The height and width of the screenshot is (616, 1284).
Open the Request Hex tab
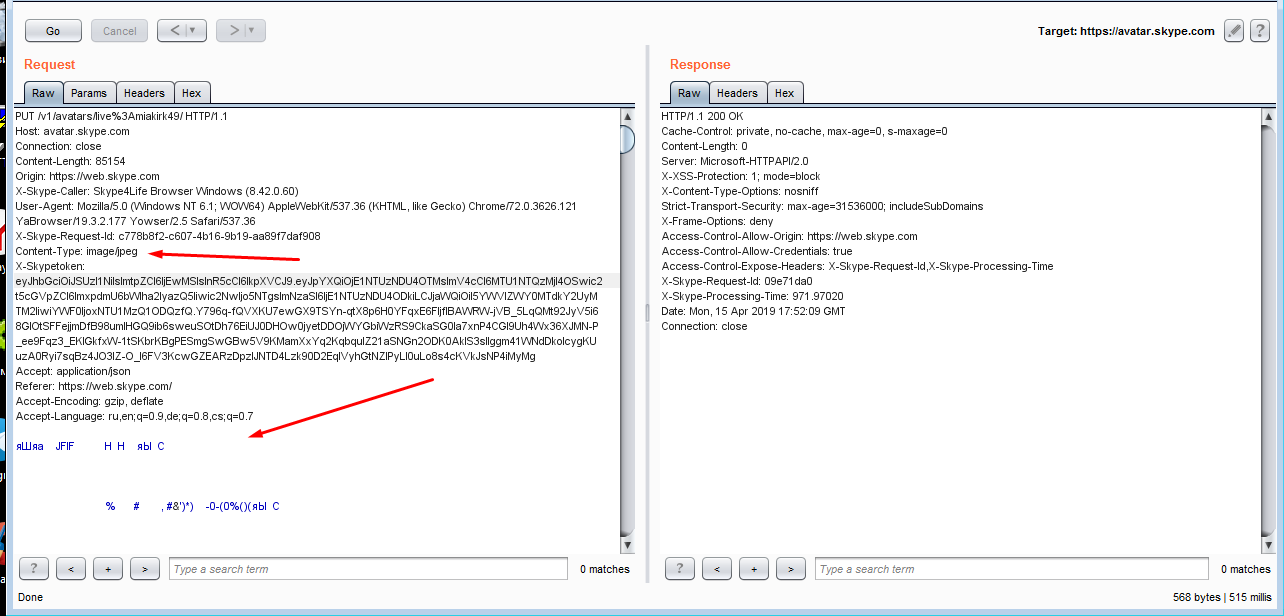(192, 93)
